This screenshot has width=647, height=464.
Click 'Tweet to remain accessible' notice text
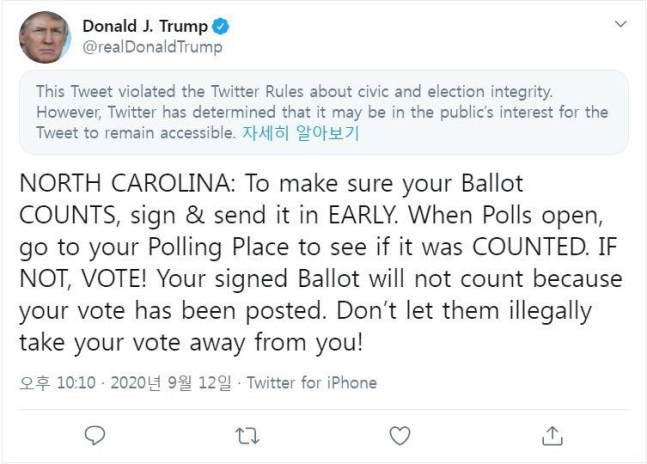[135, 133]
